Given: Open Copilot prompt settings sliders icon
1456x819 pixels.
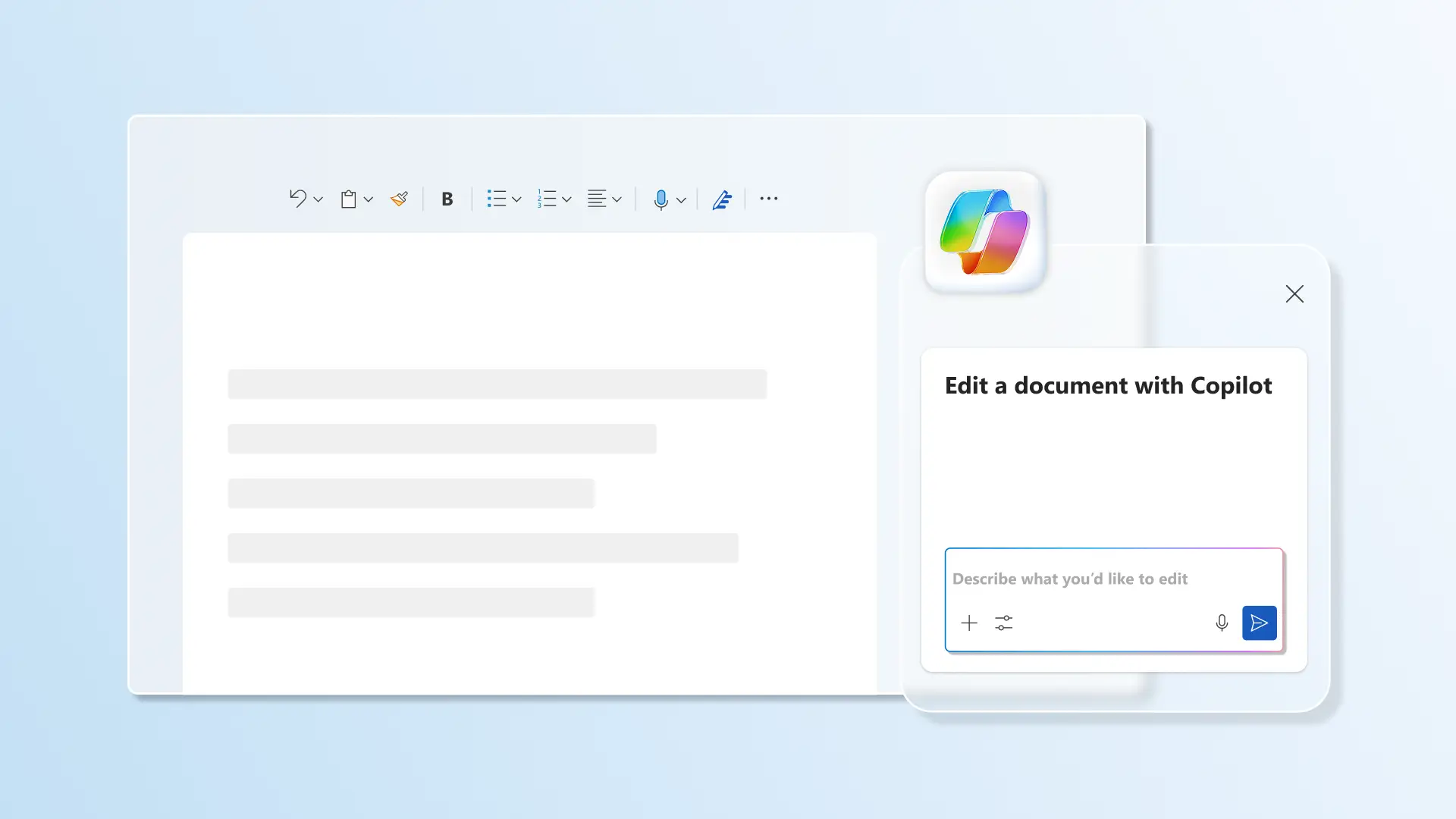Looking at the screenshot, I should click(1004, 623).
